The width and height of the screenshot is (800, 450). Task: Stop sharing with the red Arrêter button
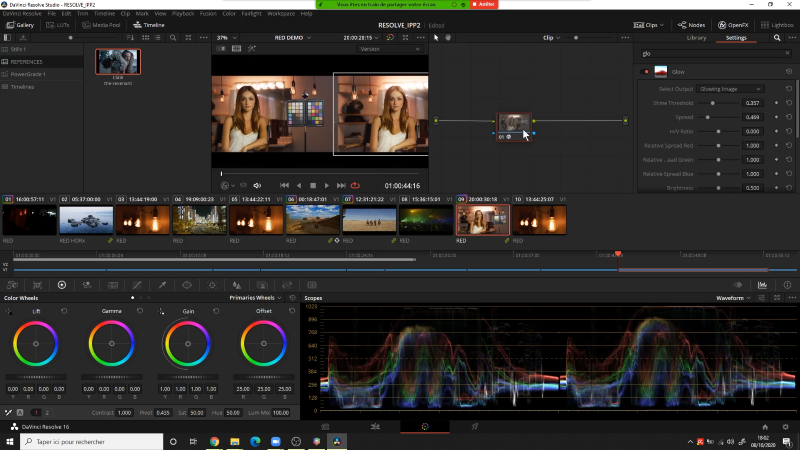483,4
